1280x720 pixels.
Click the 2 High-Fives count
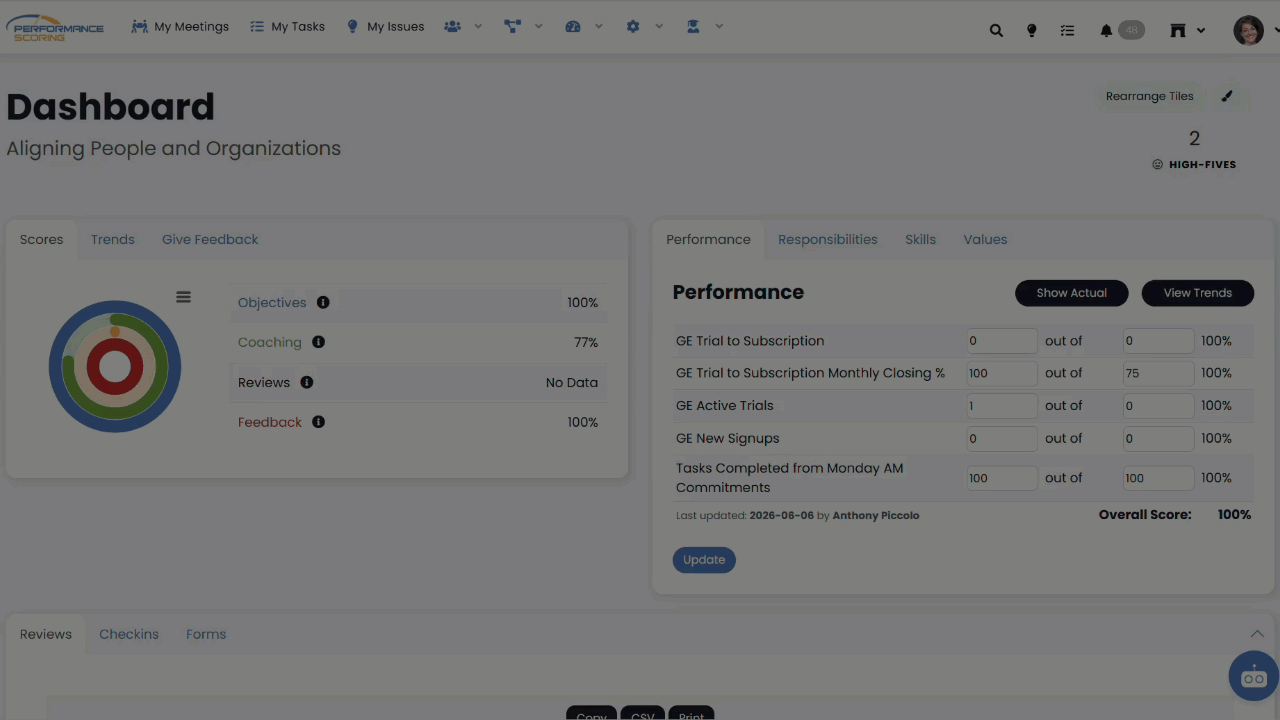tap(1194, 139)
